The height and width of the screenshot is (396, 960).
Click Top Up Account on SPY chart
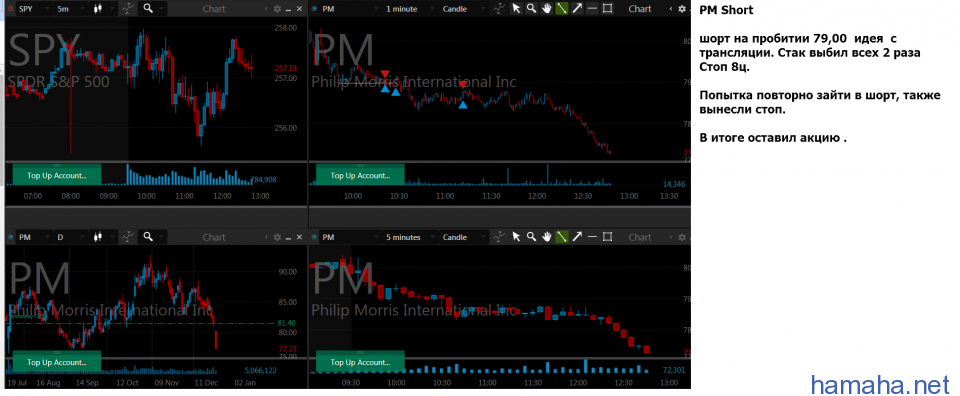[x=56, y=175]
